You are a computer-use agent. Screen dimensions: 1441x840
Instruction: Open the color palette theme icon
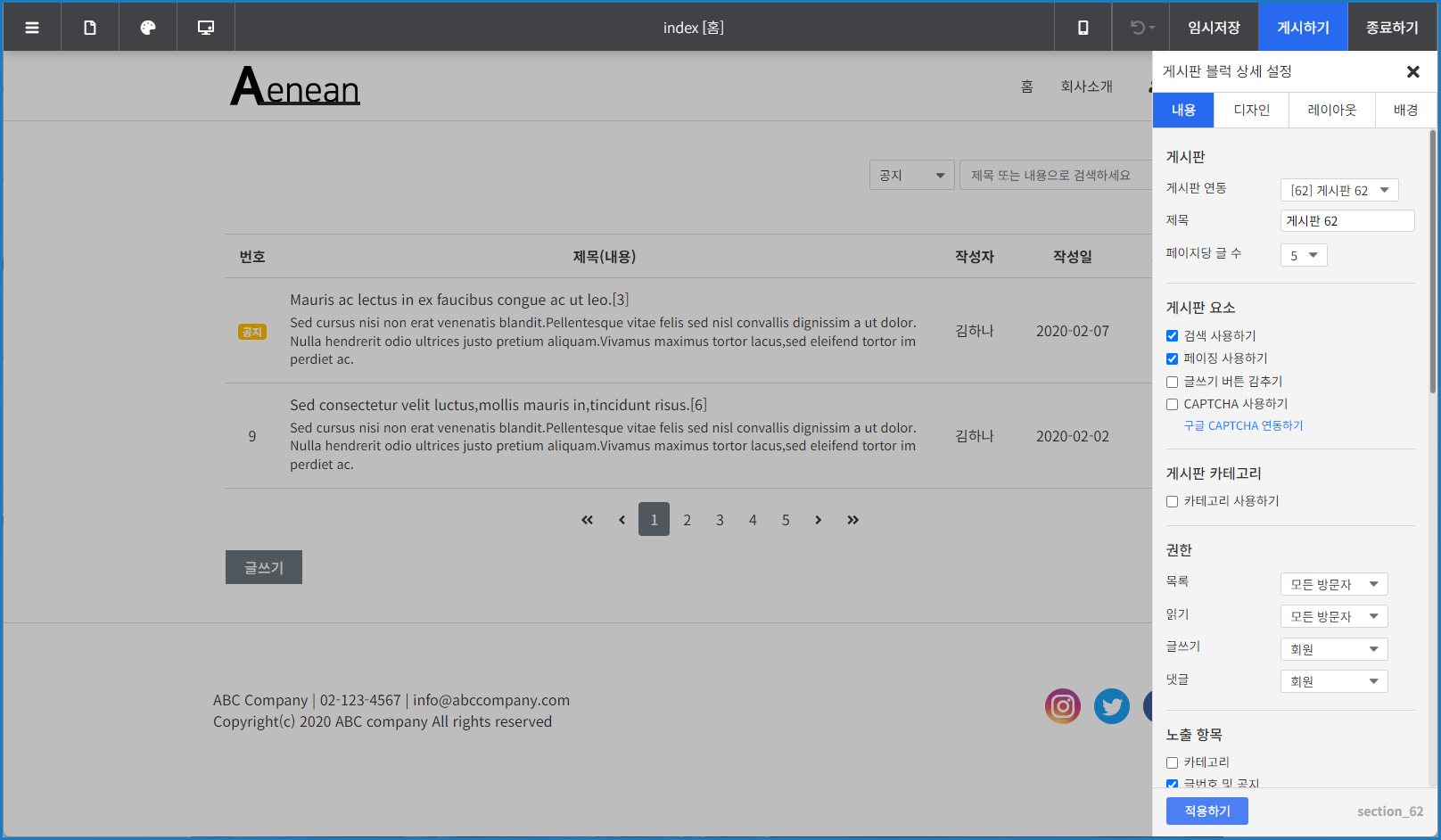click(148, 28)
